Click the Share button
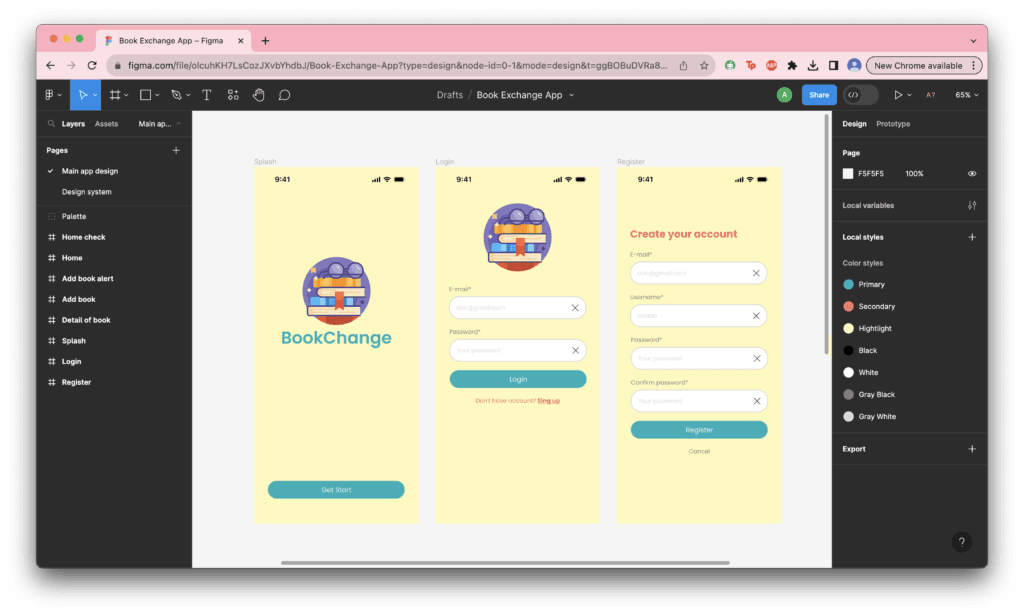The width and height of the screenshot is (1024, 616). click(x=819, y=94)
